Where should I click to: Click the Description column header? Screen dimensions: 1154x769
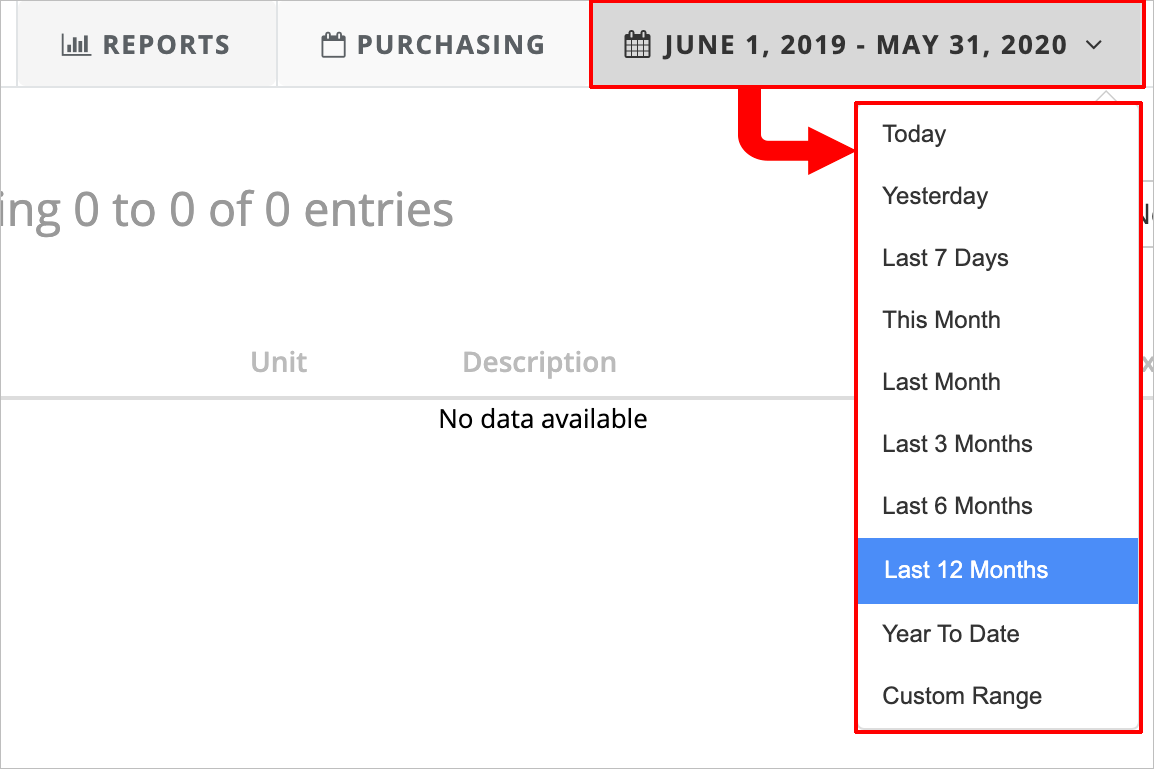(539, 361)
